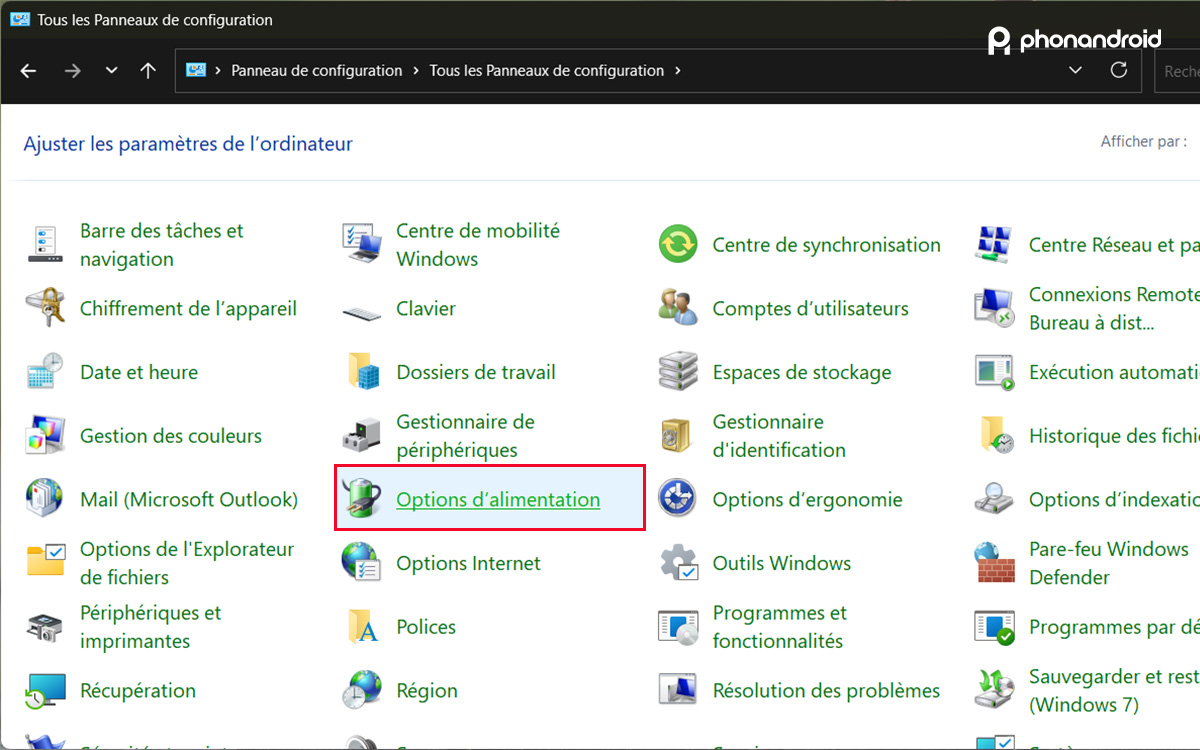Open the address bar history dropdown

point(1076,71)
